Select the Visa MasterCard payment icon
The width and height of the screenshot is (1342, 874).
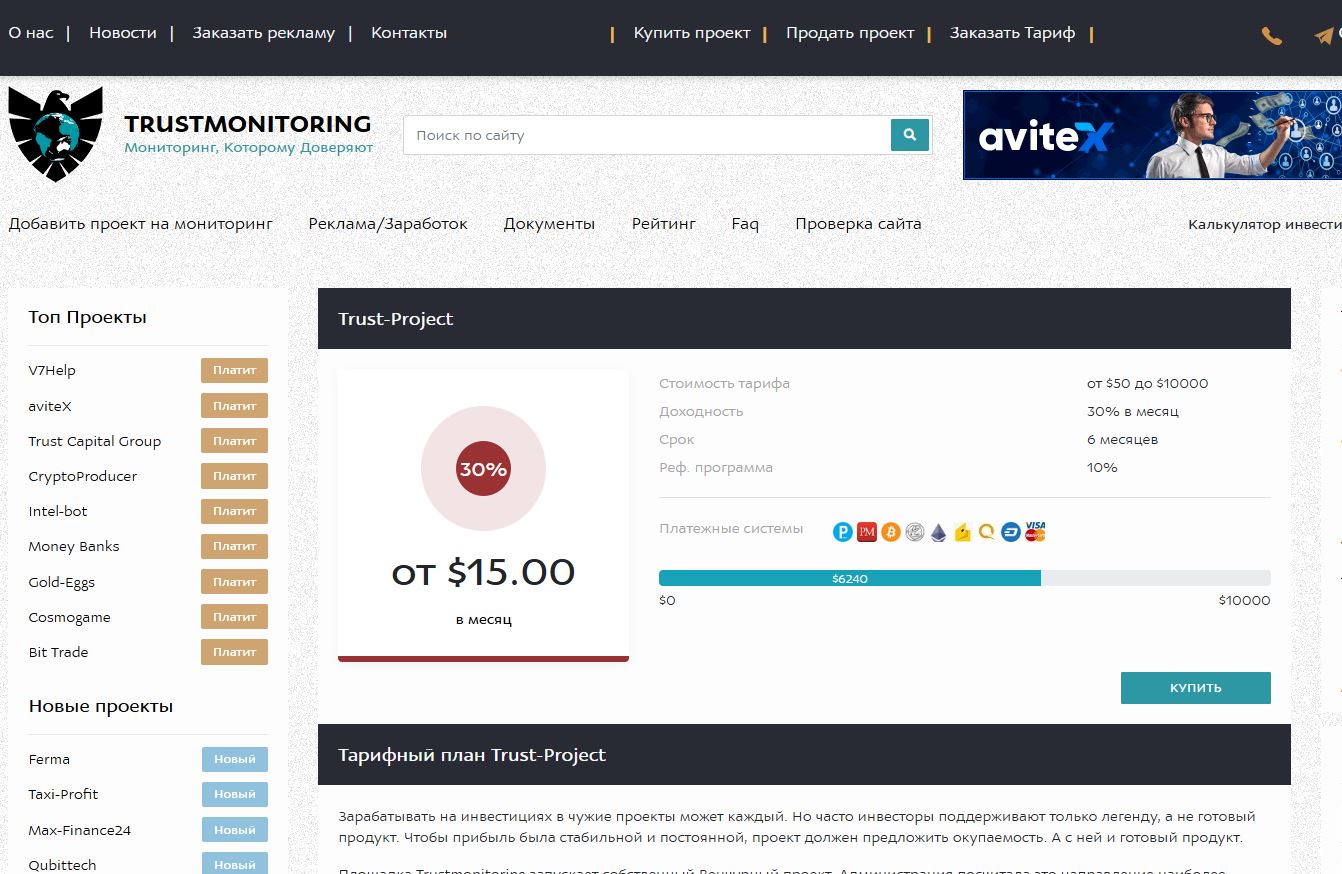coord(1035,532)
